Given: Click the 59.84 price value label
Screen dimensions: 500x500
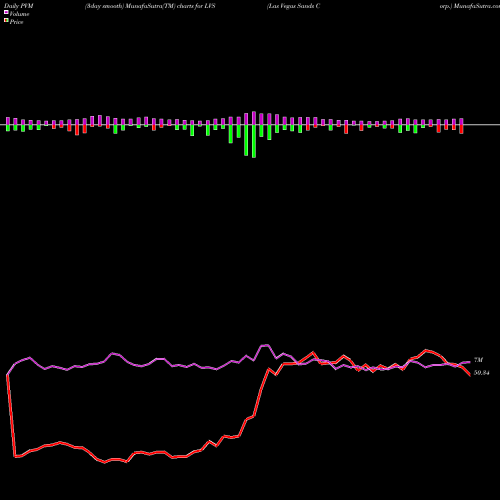Looking at the screenshot, I should tap(482, 373).
